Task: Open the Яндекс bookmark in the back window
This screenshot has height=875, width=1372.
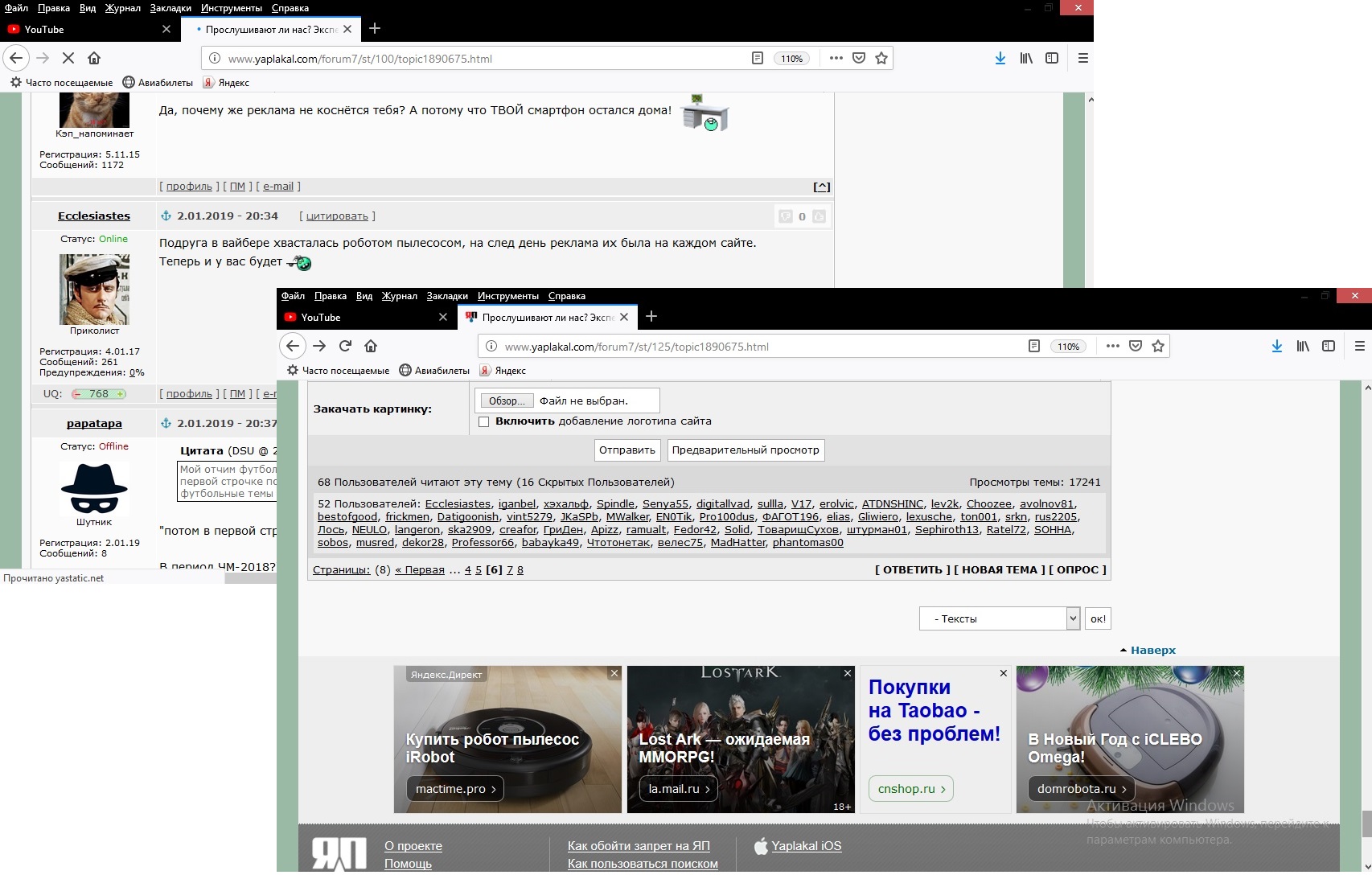Action: tap(226, 82)
